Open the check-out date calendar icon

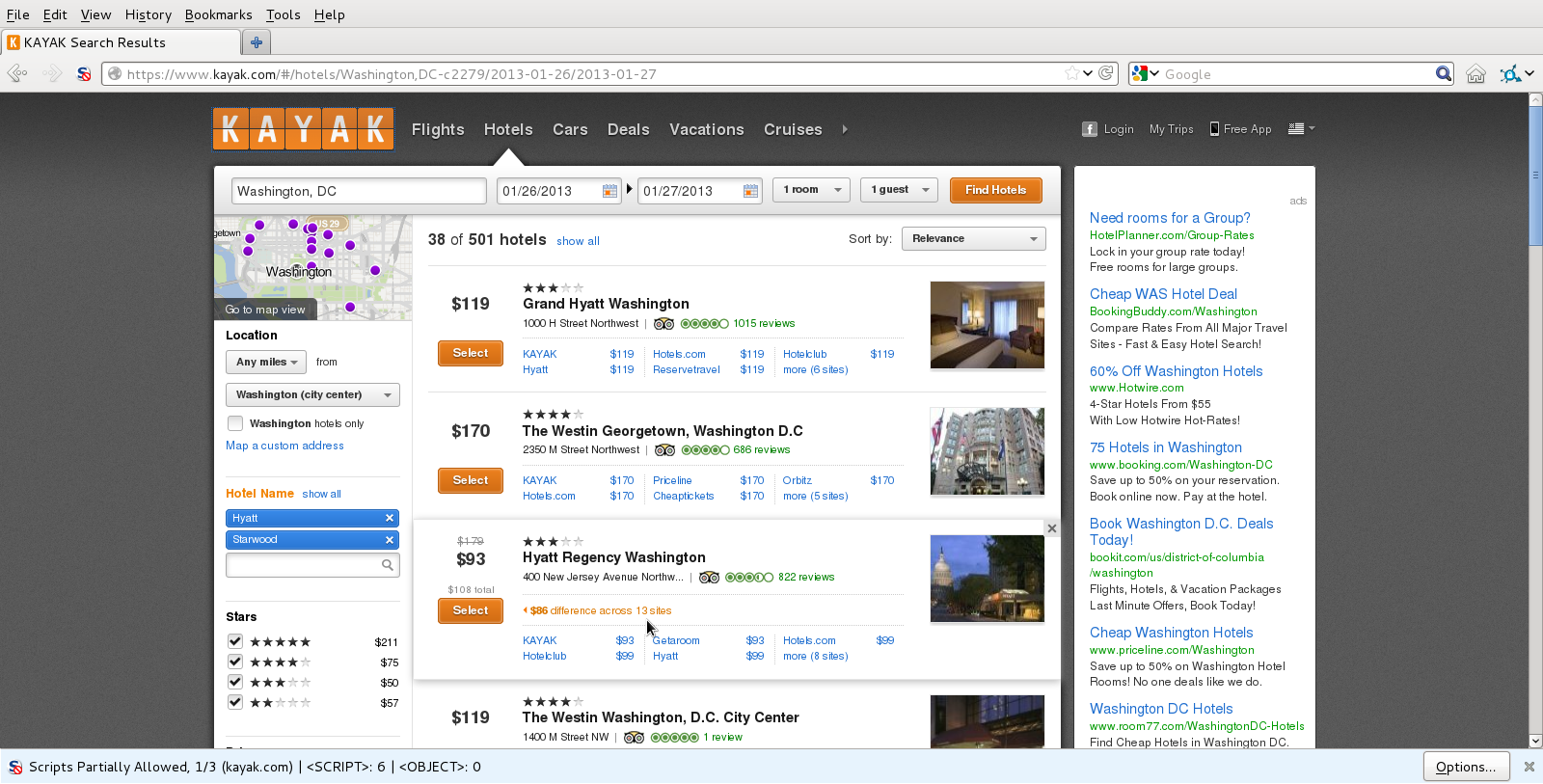tap(750, 191)
